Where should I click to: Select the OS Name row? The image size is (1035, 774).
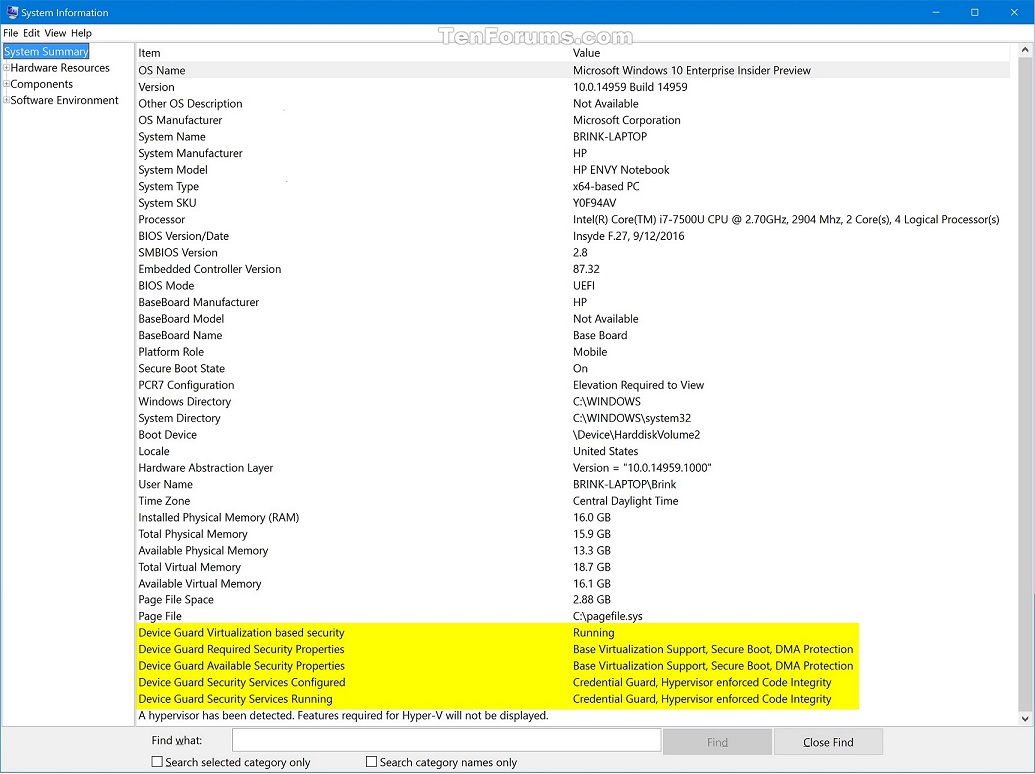tap(573, 70)
